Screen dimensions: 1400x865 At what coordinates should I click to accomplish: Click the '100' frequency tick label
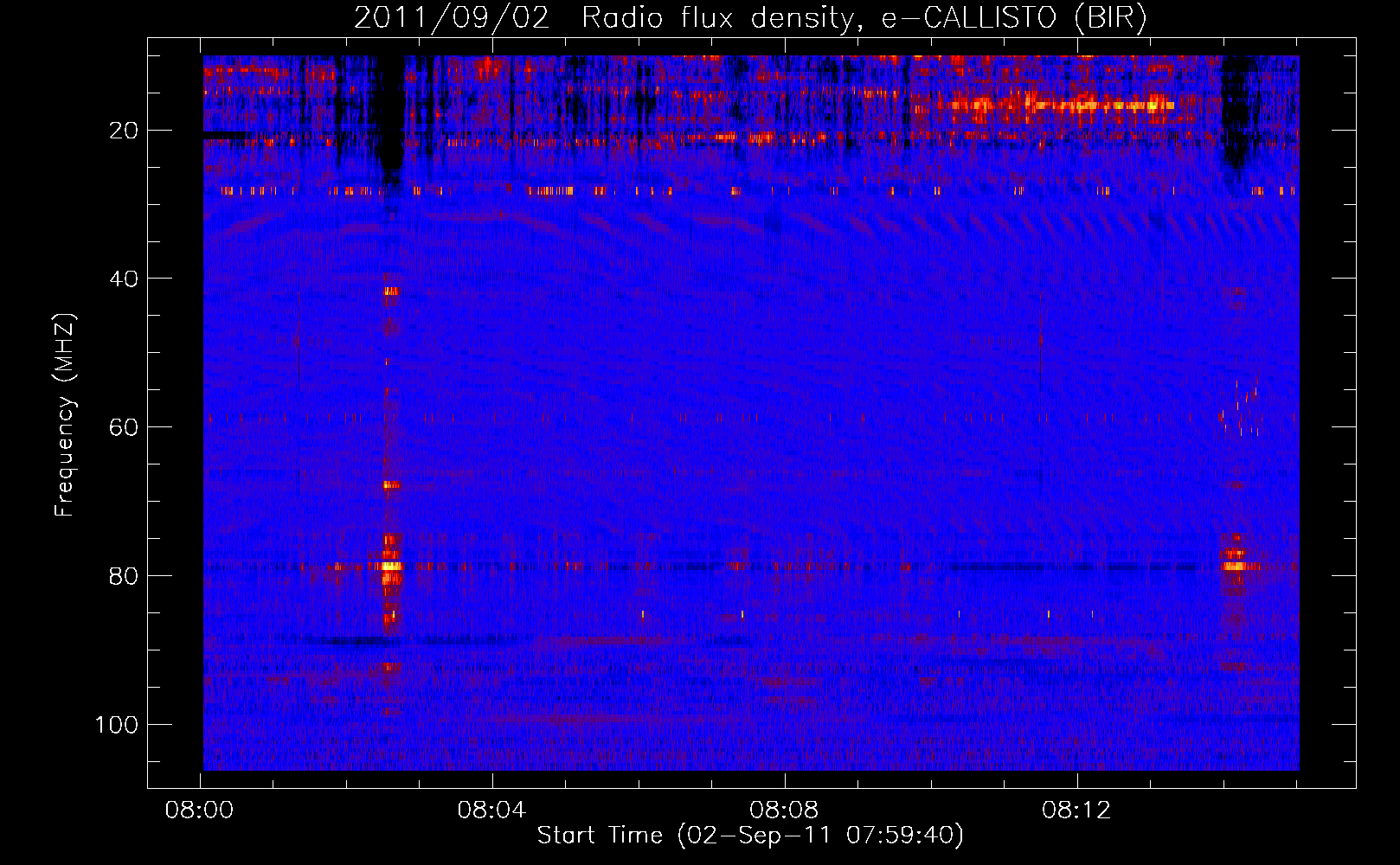point(117,724)
